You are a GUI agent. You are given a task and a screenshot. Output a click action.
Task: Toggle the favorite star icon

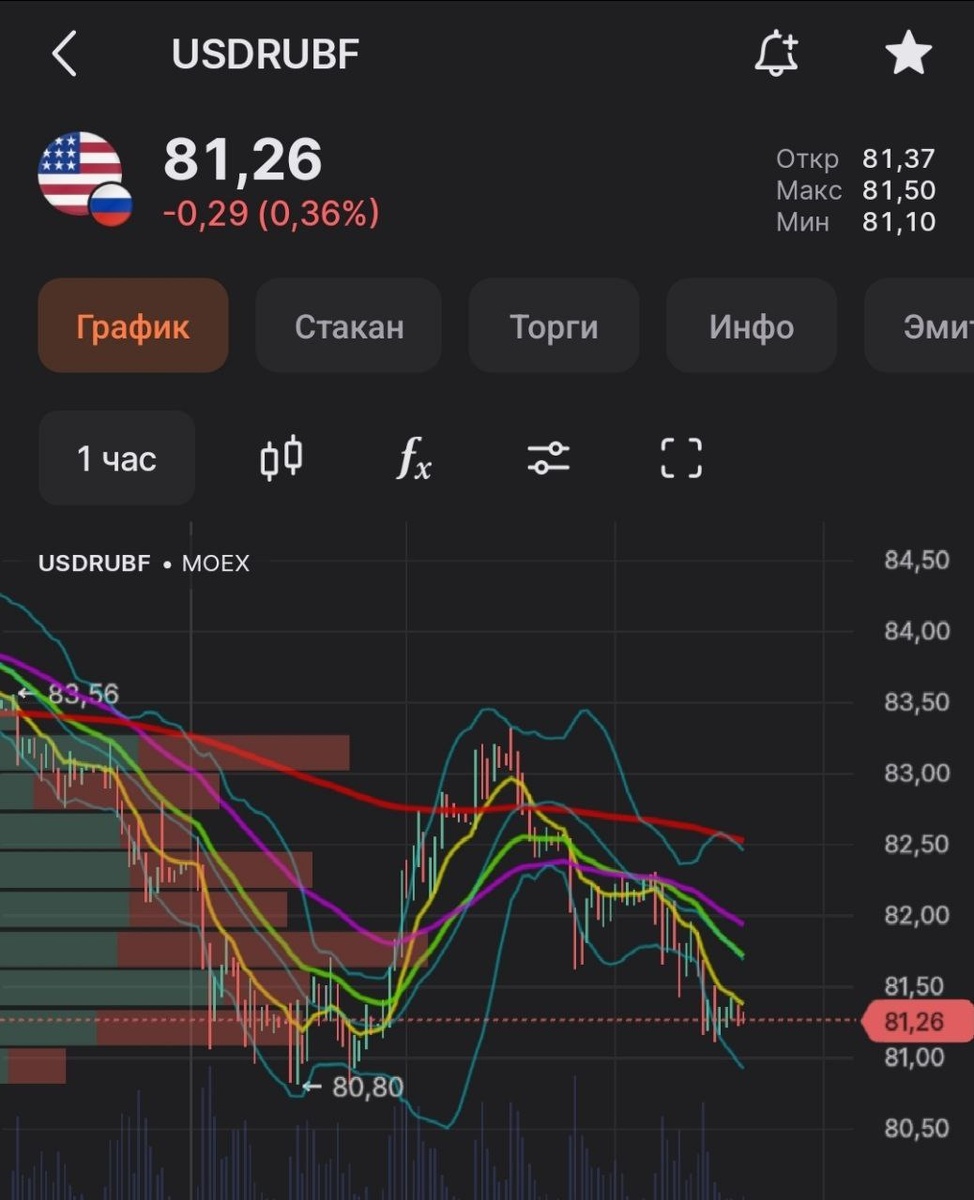click(909, 53)
